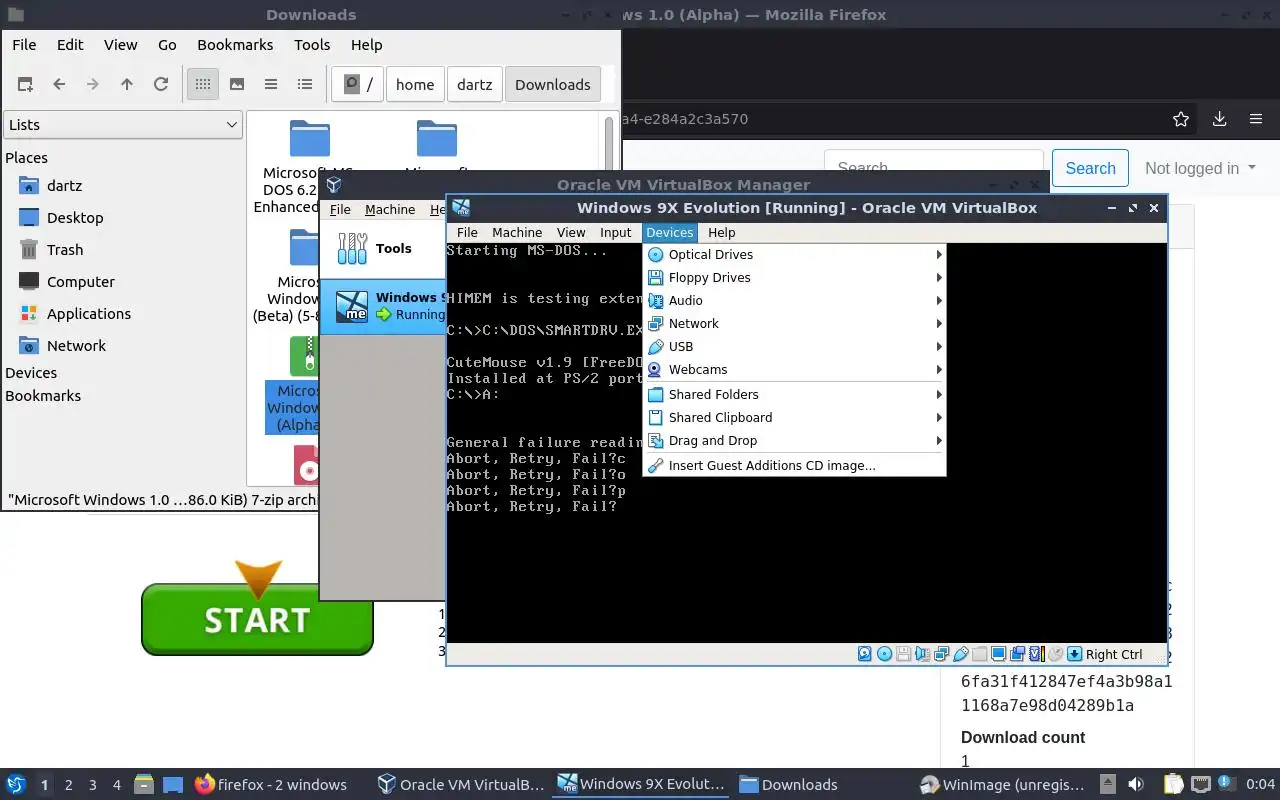Click the USB indicator in VM status bar
This screenshot has width=1280, height=800.
(960, 654)
